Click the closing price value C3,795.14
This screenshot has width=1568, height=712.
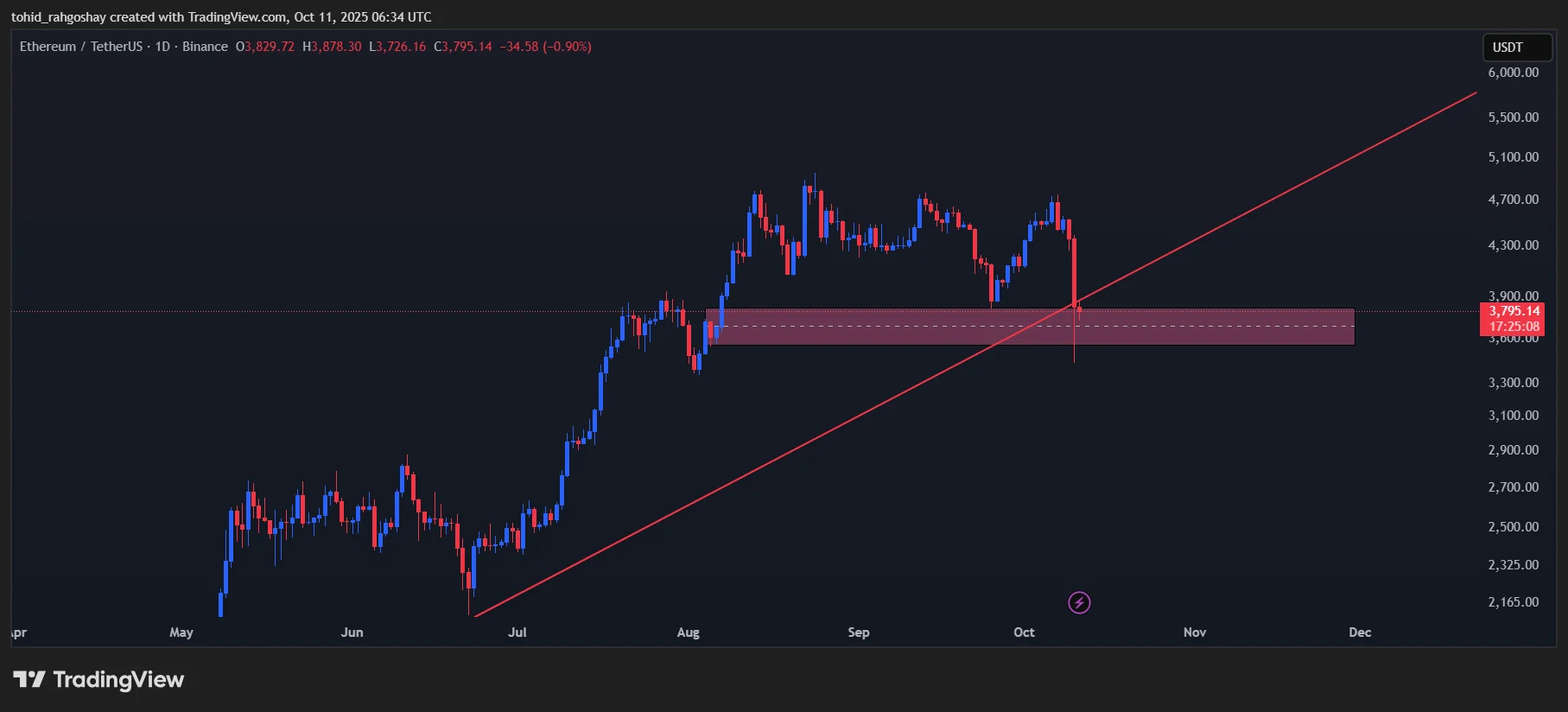pos(463,47)
